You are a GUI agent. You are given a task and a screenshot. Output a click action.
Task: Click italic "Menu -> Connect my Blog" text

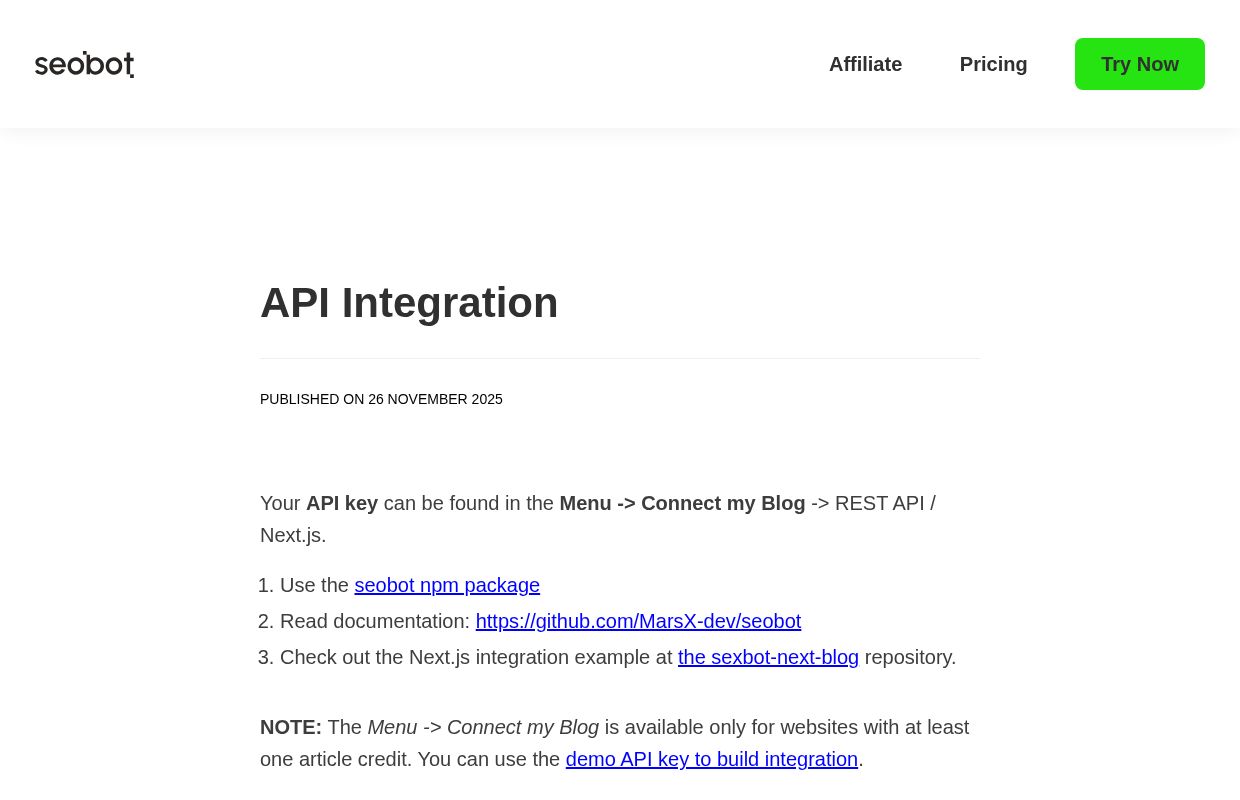click(x=483, y=727)
